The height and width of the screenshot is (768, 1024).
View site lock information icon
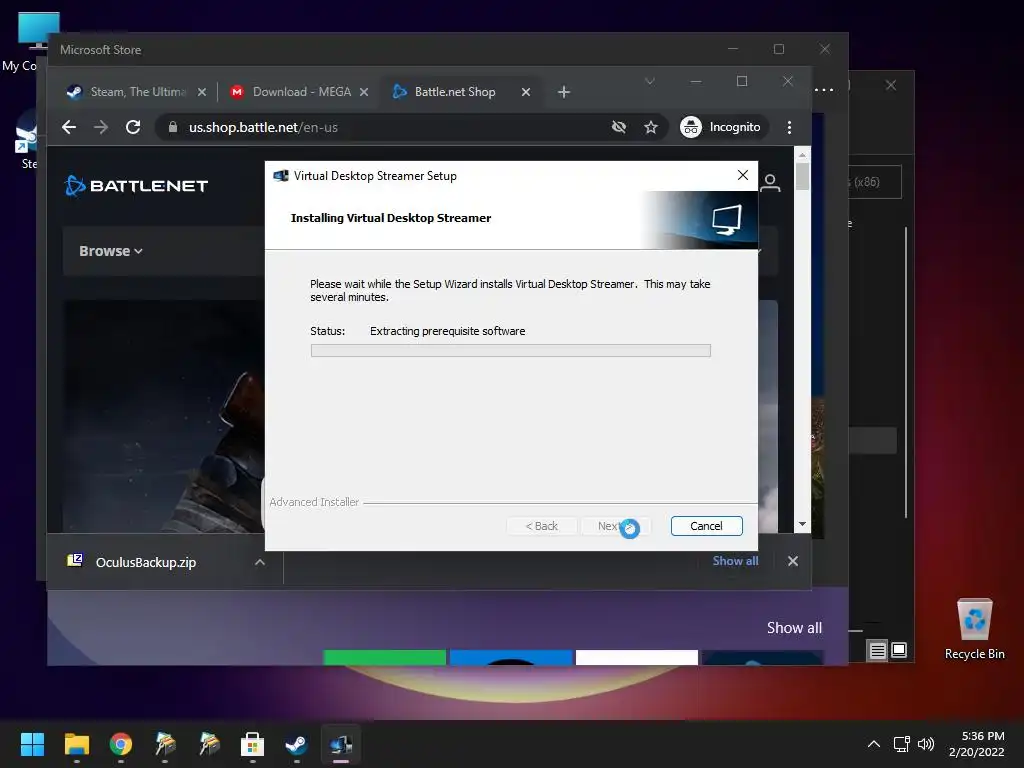(x=172, y=127)
